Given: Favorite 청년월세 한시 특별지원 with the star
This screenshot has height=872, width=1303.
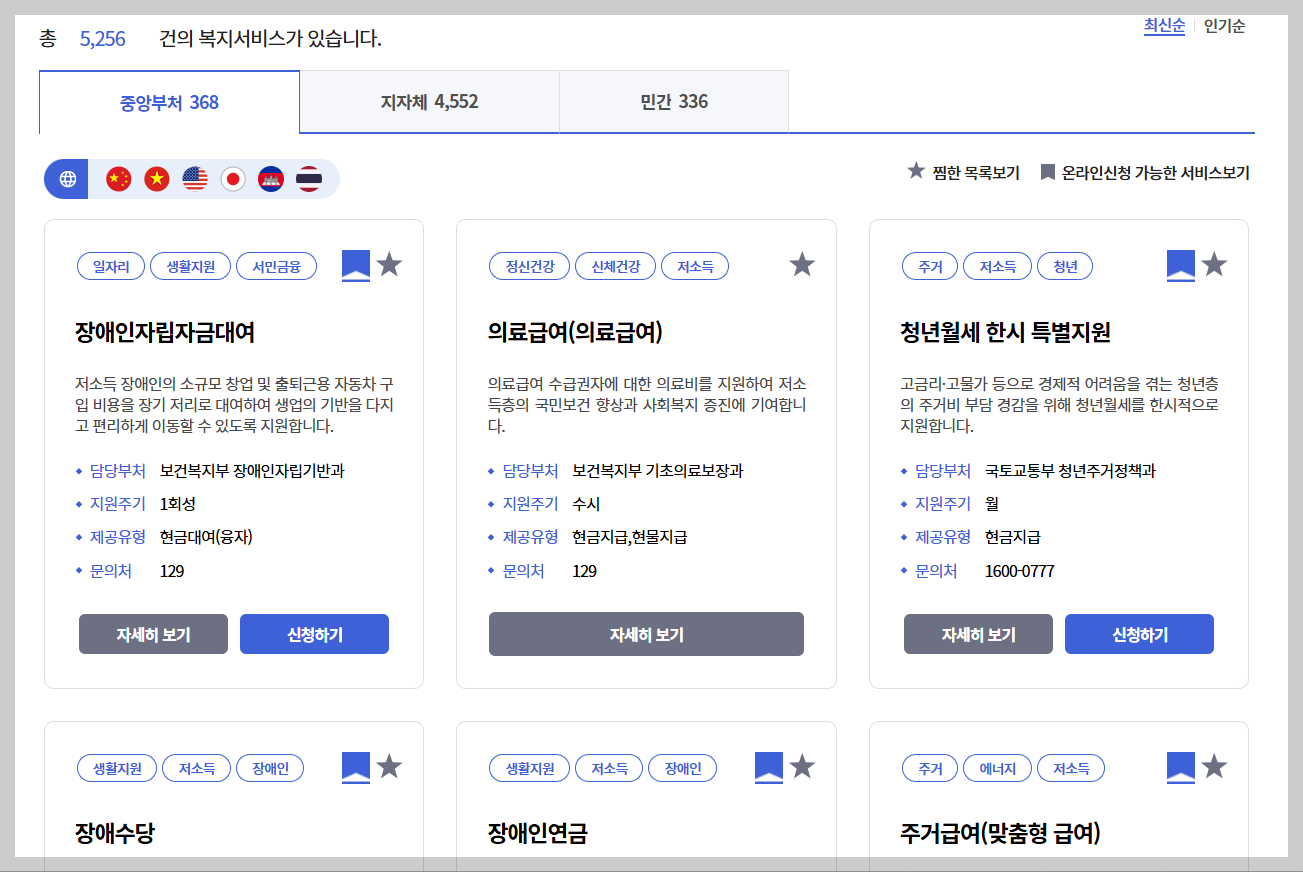Looking at the screenshot, I should [1214, 265].
